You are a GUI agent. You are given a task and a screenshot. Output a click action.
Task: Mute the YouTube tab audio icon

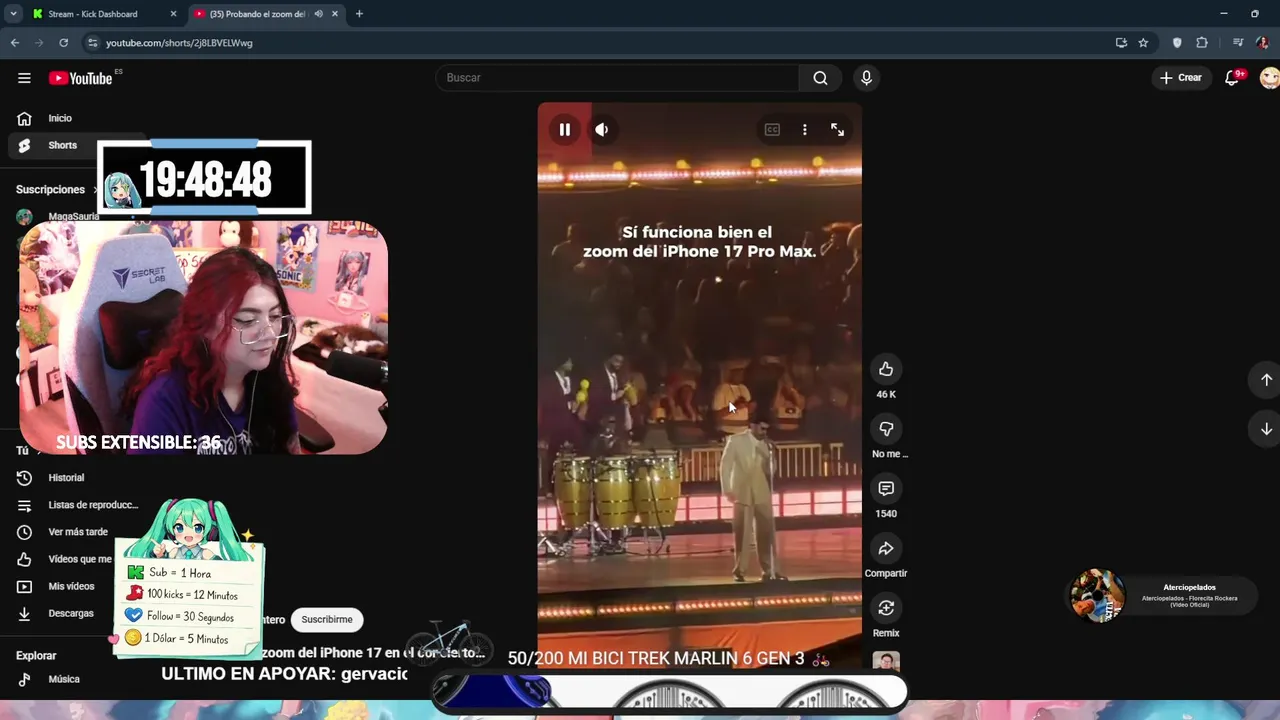point(318,14)
